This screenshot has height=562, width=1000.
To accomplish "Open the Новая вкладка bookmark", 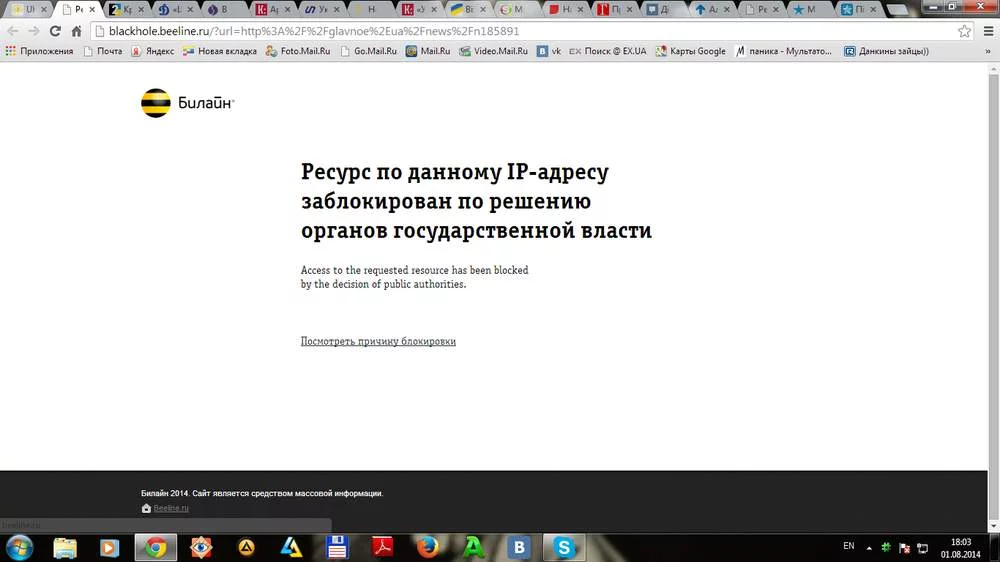I will pos(219,51).
